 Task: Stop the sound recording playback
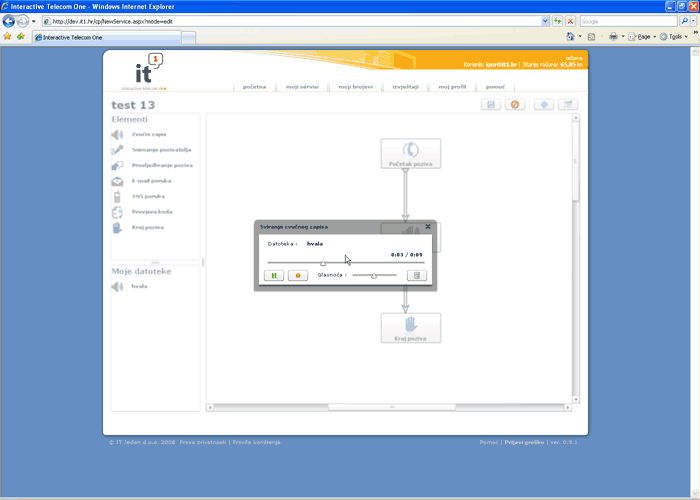tap(297, 275)
